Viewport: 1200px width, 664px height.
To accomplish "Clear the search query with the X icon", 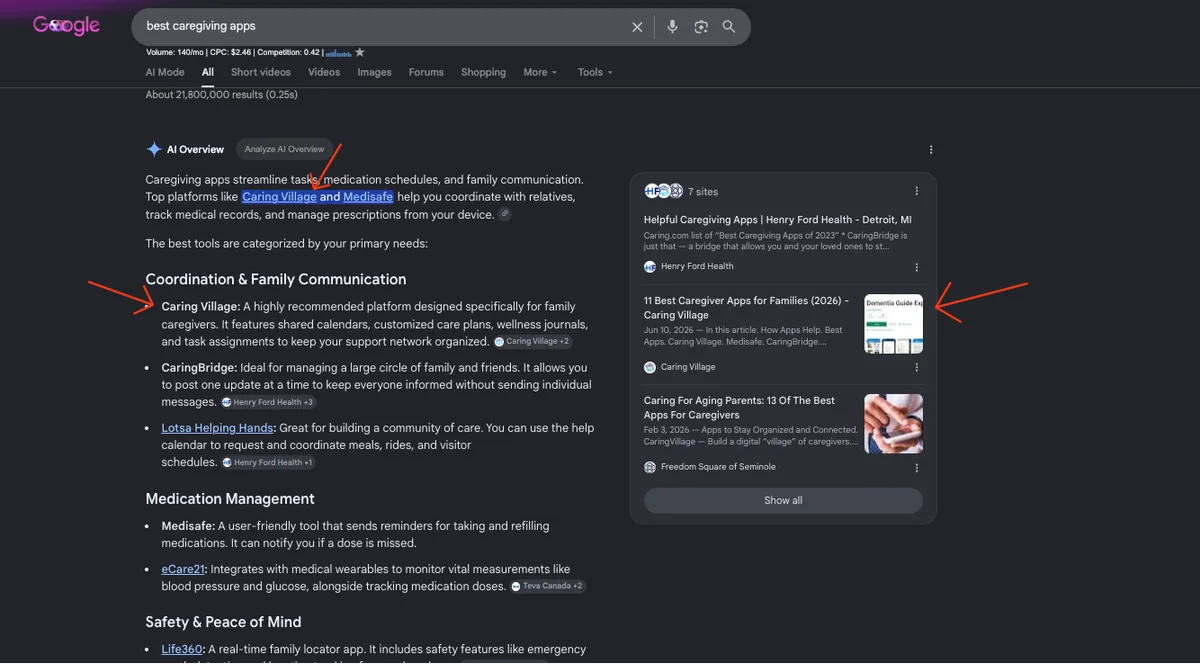I will tap(637, 27).
